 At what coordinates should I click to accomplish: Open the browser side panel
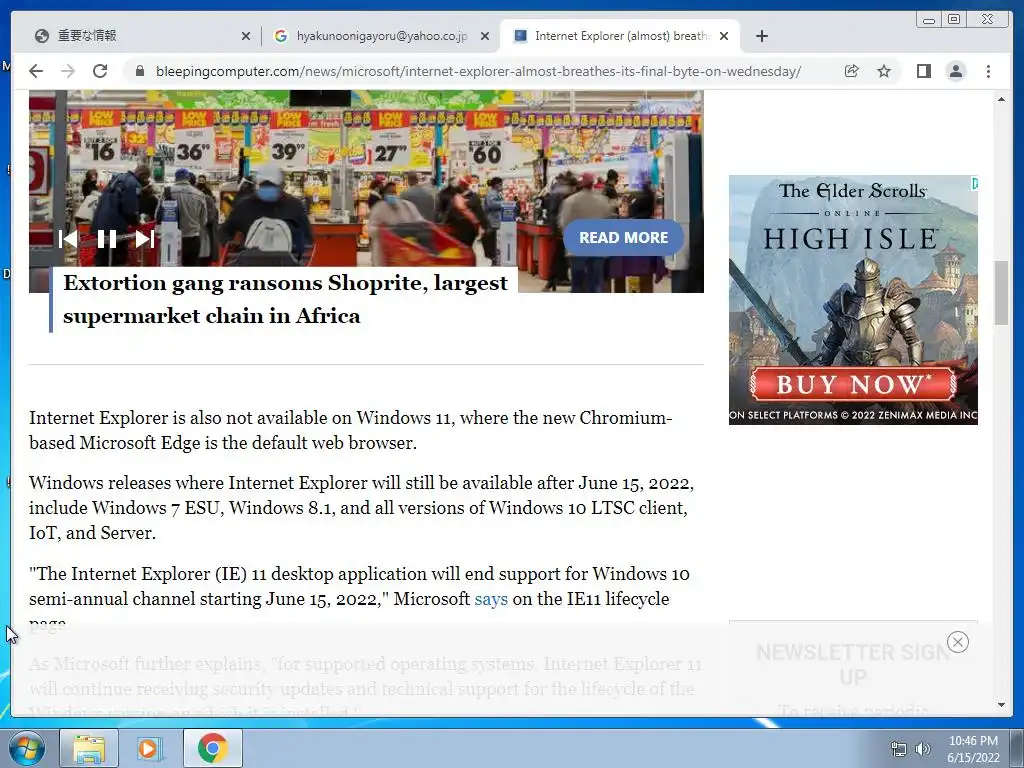923,71
